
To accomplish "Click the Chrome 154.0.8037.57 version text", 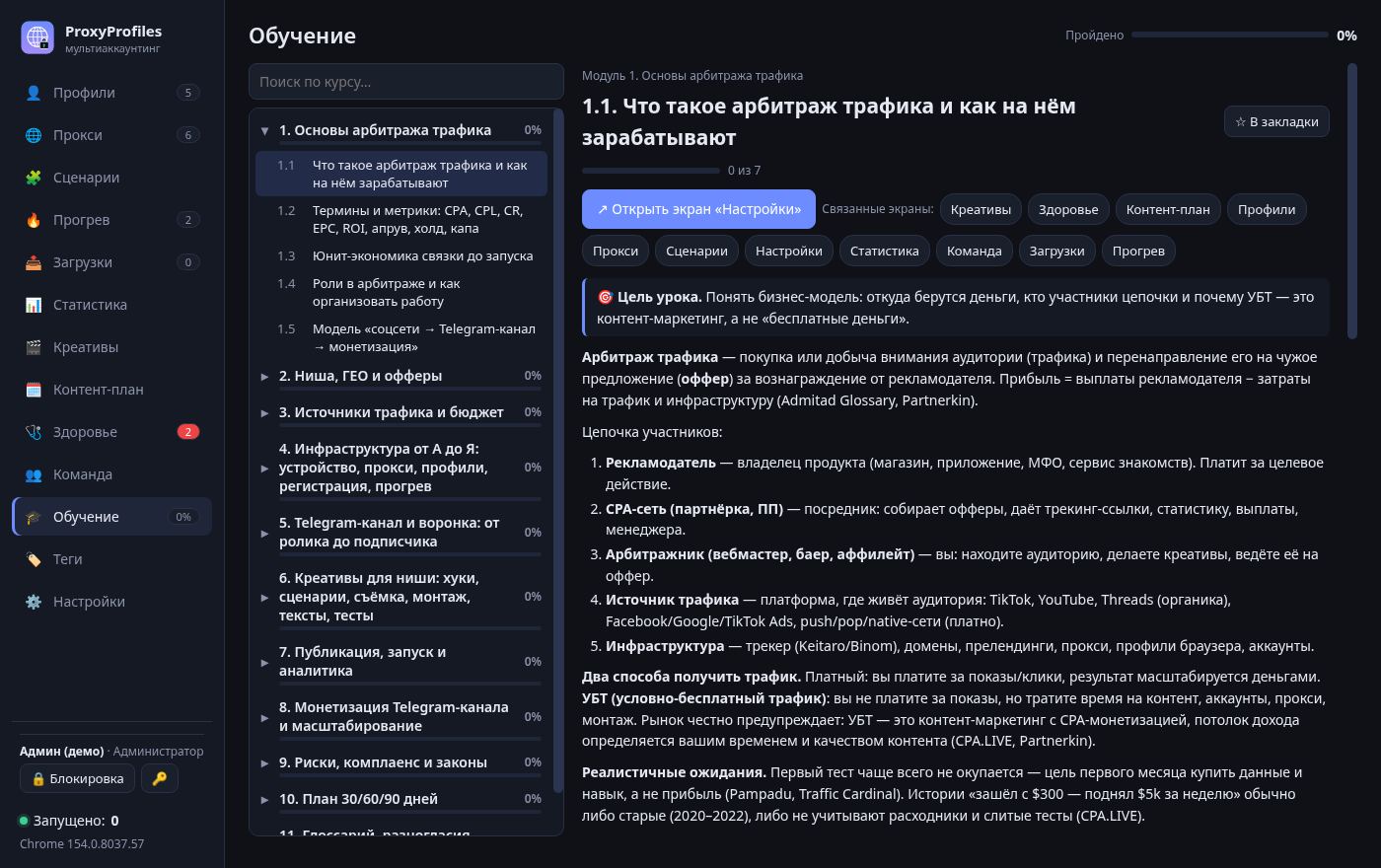I will (x=82, y=844).
